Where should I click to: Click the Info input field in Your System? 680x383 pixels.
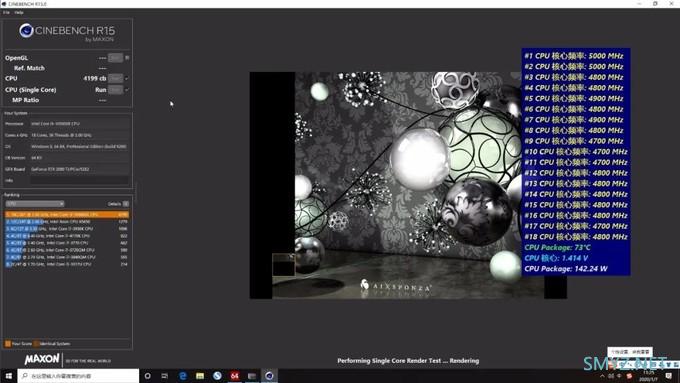coord(79,180)
